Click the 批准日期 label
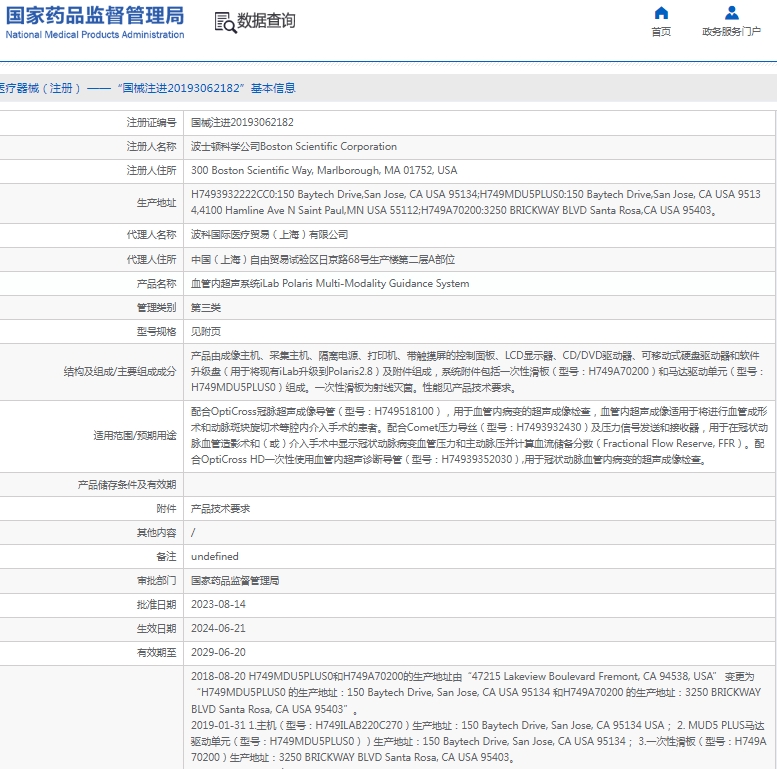This screenshot has width=777, height=769. (x=156, y=604)
